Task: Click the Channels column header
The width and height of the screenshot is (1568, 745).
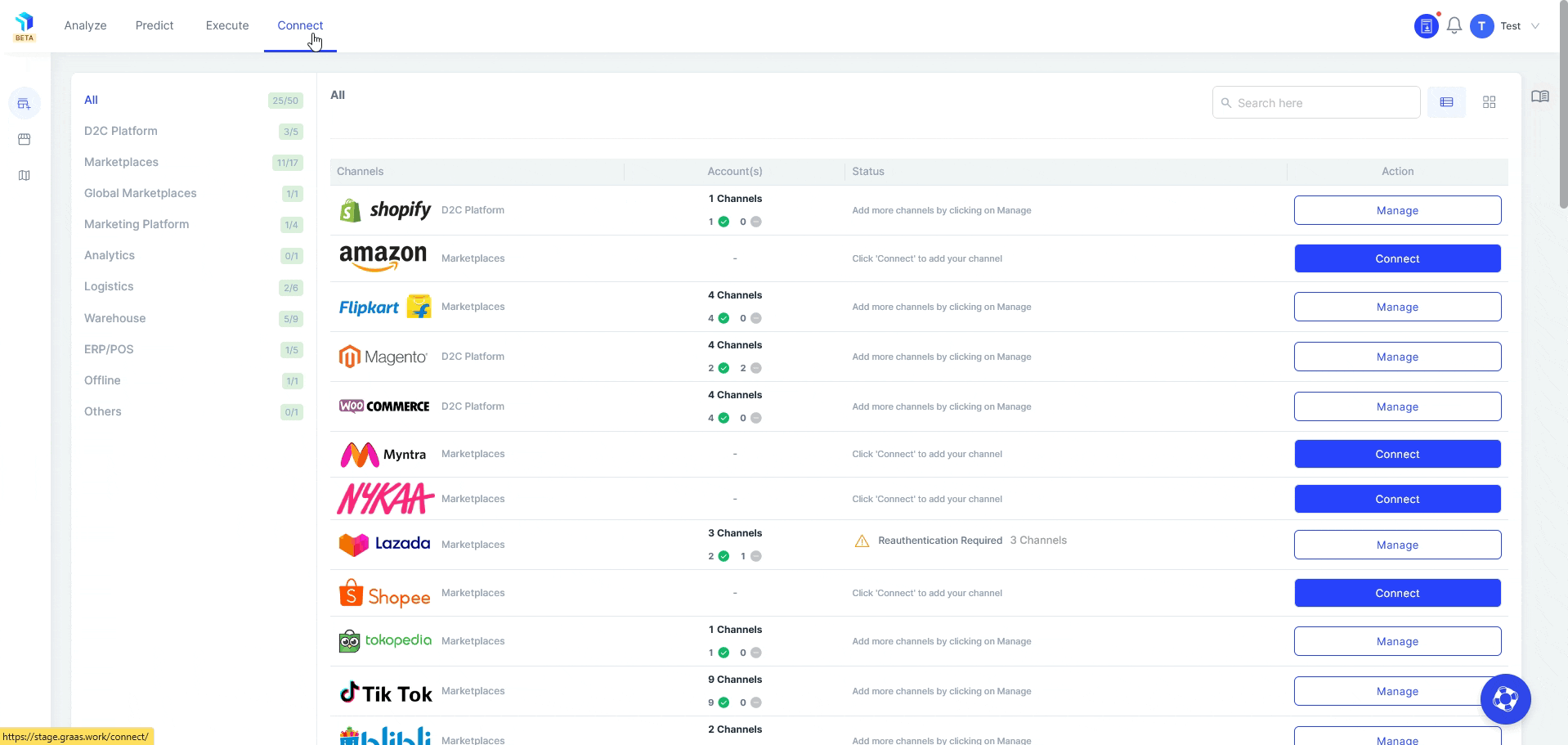Action: click(x=361, y=171)
